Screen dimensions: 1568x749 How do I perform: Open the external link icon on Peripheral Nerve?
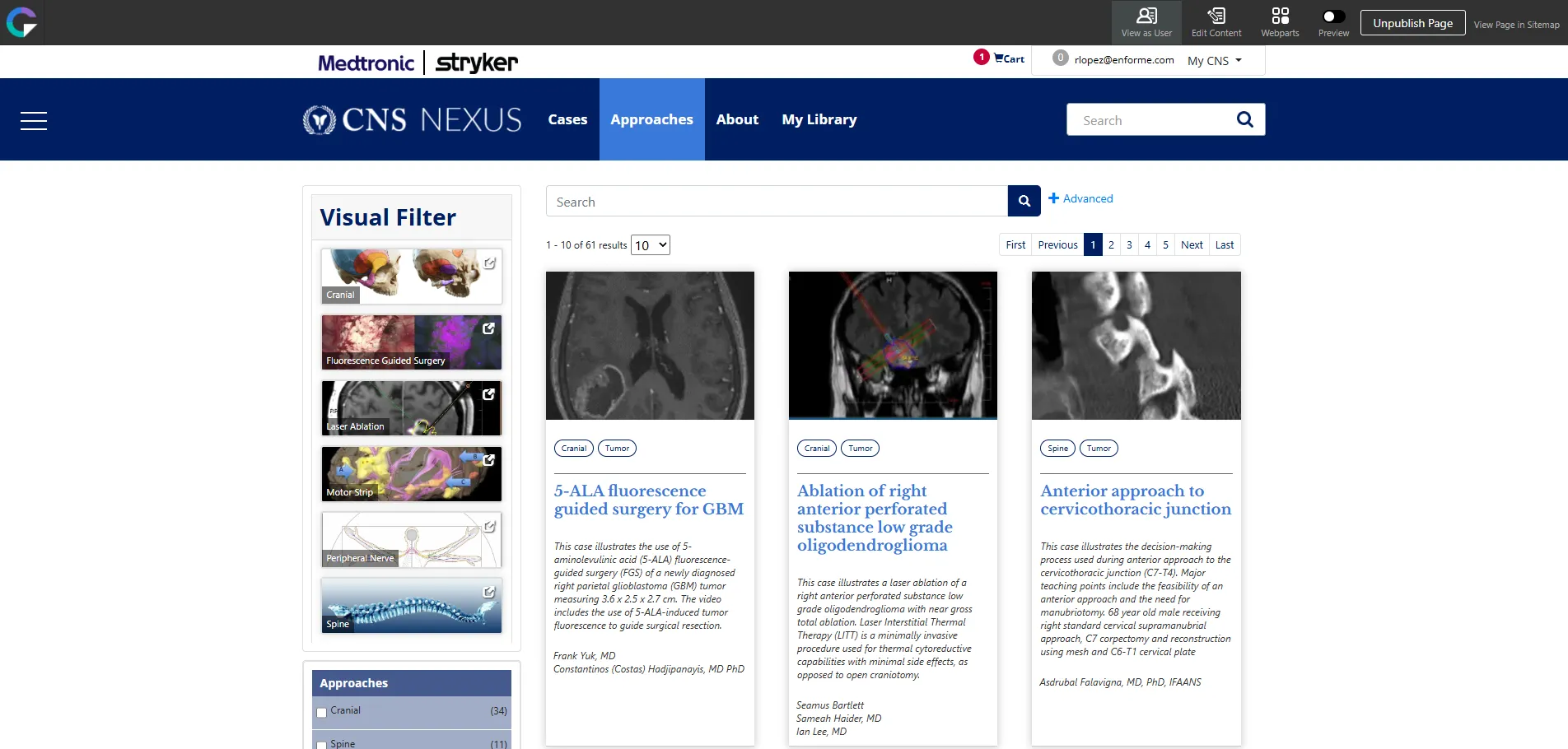489,527
